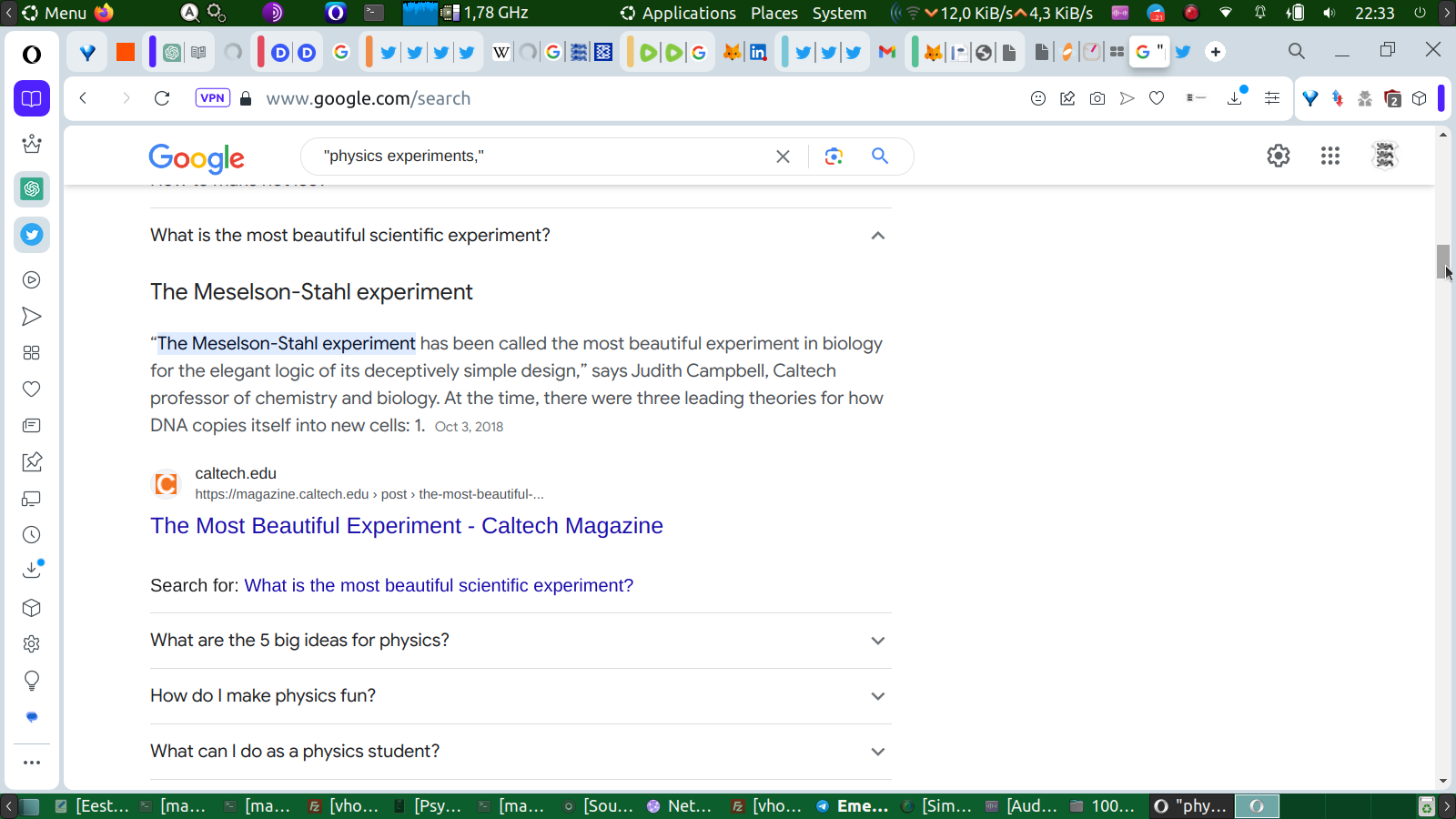The image size is (1456, 819).
Task: Take a snapshot with camera icon
Action: click(1097, 98)
